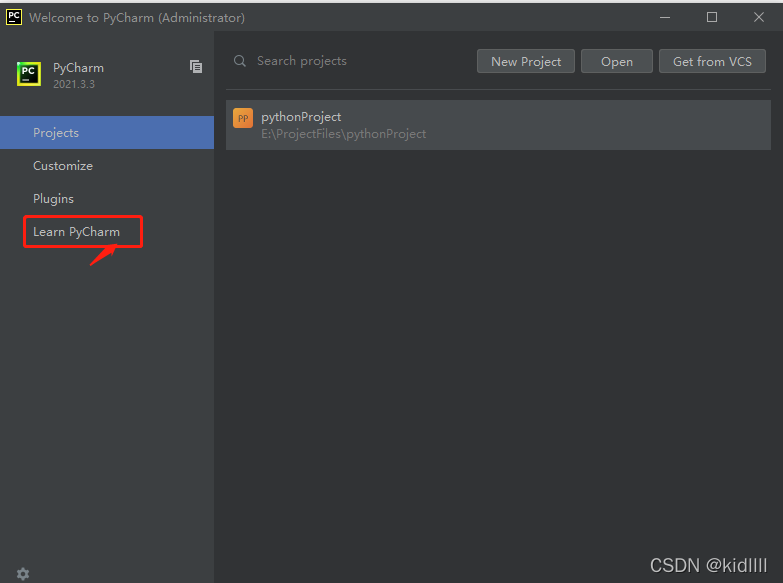Focus the Search projects field

350,61
